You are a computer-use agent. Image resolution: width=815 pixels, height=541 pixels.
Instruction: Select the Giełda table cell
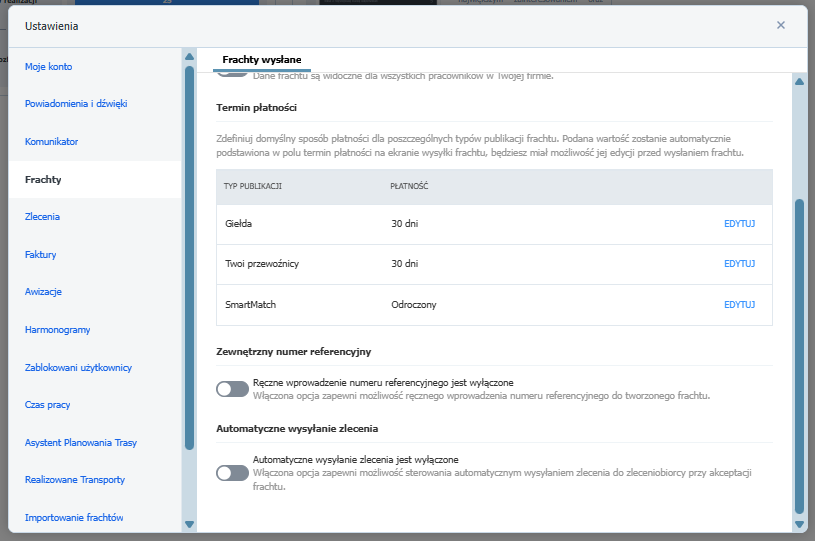[239, 223]
